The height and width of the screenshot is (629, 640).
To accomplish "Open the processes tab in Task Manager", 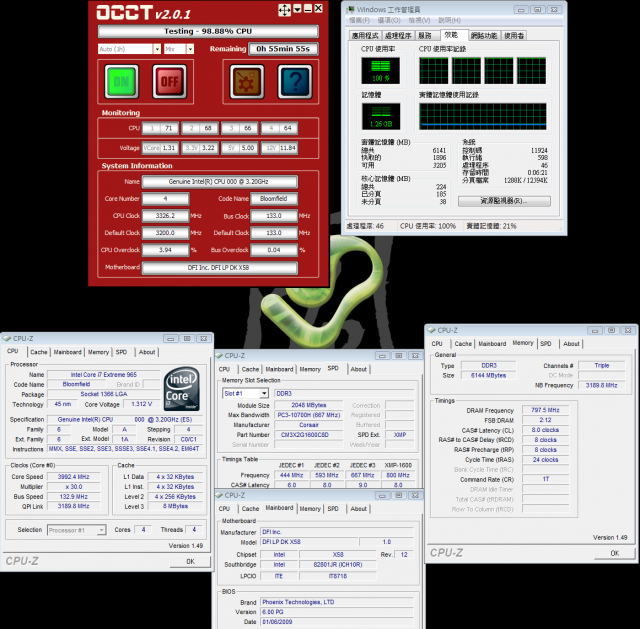I will click(x=398, y=36).
